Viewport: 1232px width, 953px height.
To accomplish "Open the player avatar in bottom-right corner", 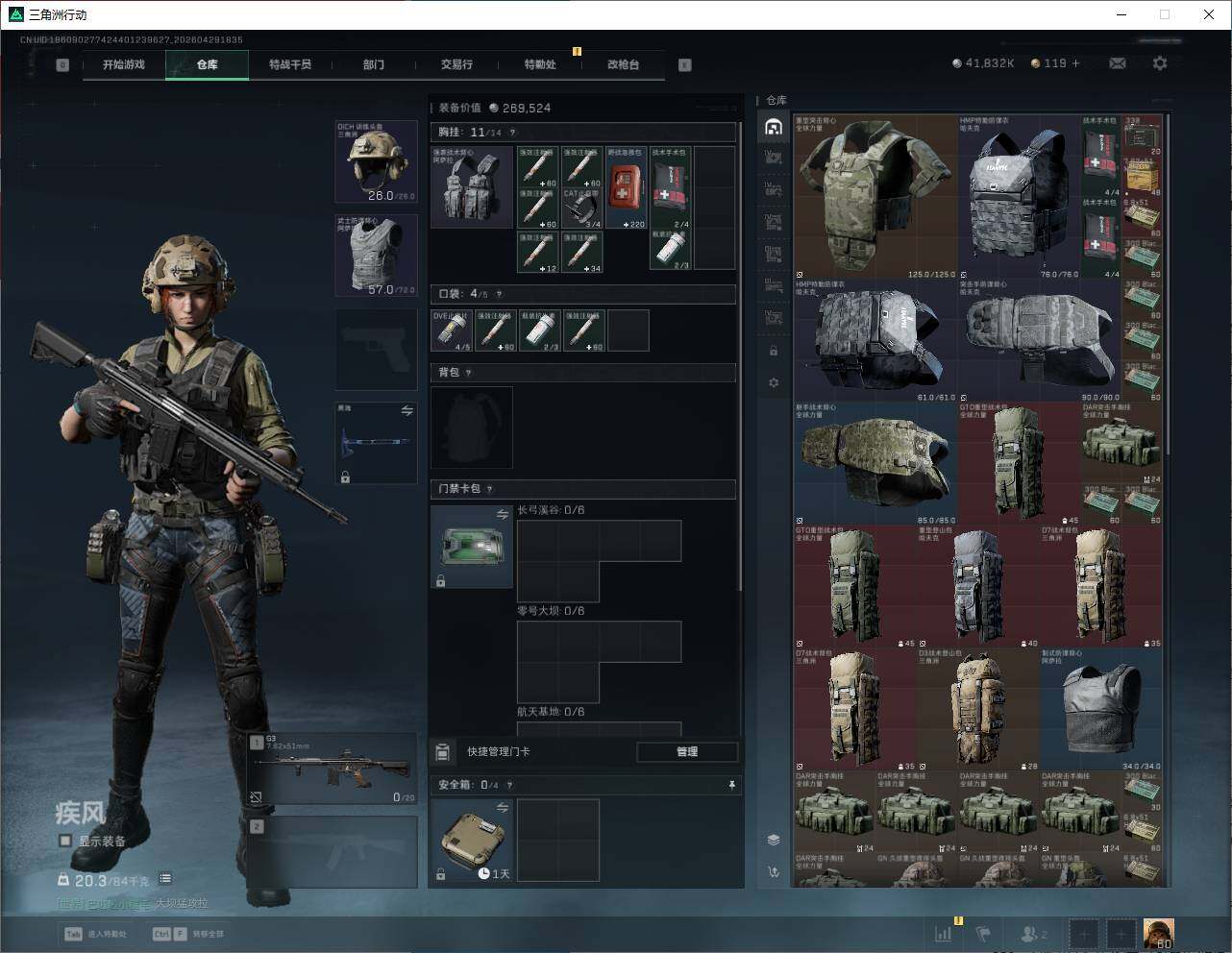I will click(x=1158, y=934).
